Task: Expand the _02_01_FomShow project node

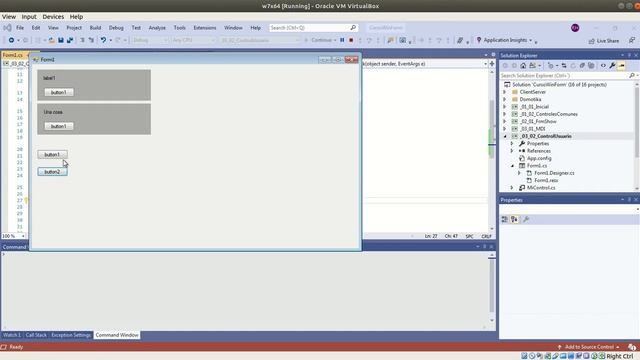Action: (505, 121)
